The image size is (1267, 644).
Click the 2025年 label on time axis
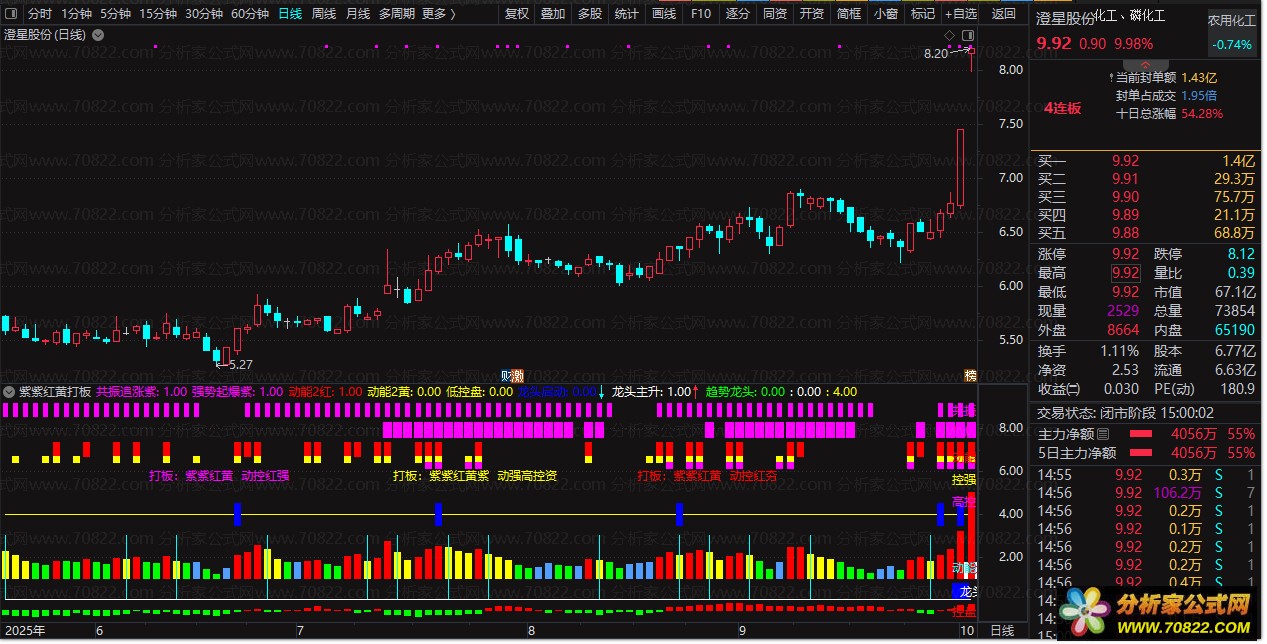click(x=24, y=631)
